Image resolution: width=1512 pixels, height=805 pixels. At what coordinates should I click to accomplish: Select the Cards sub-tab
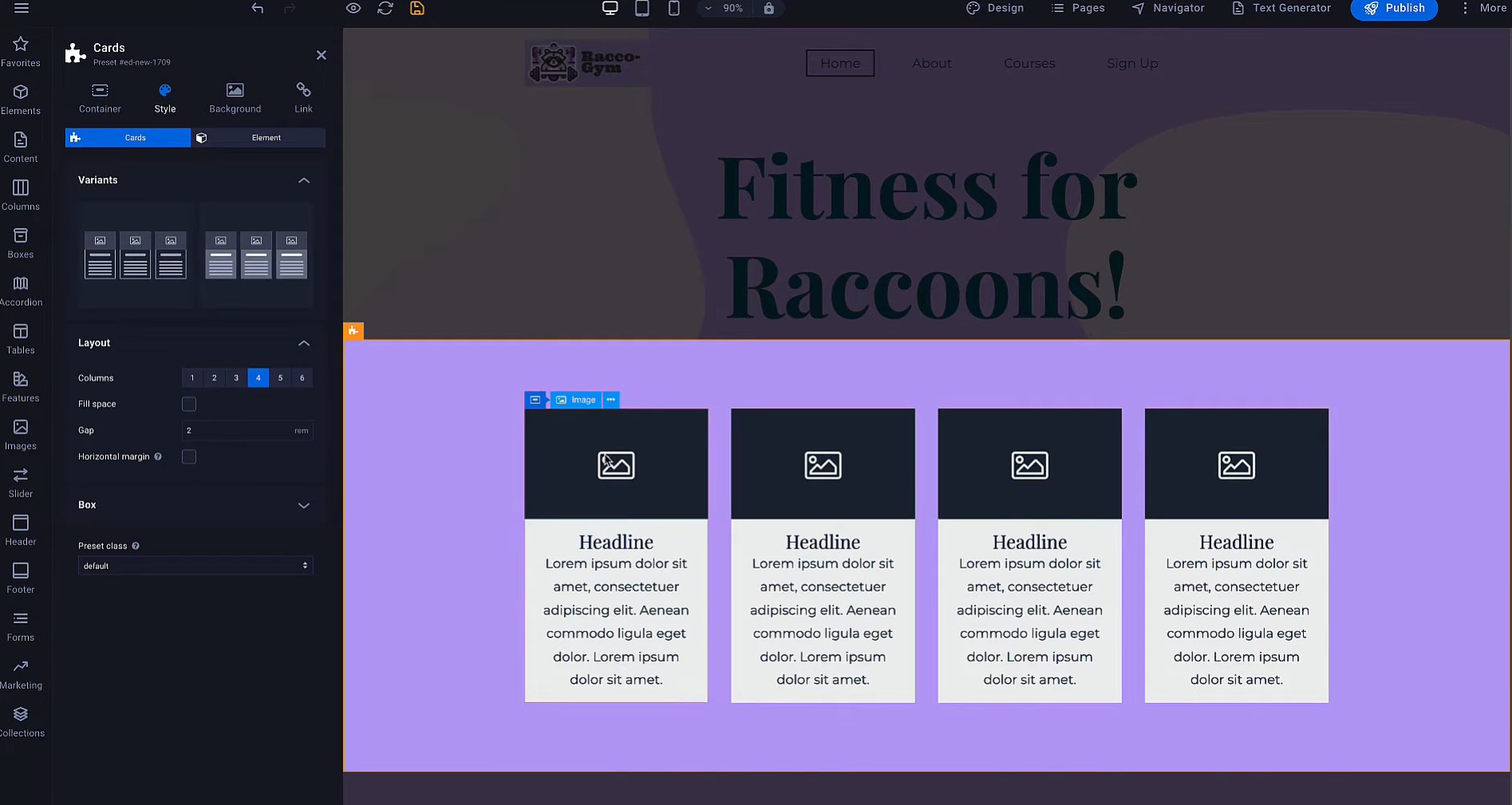128,138
